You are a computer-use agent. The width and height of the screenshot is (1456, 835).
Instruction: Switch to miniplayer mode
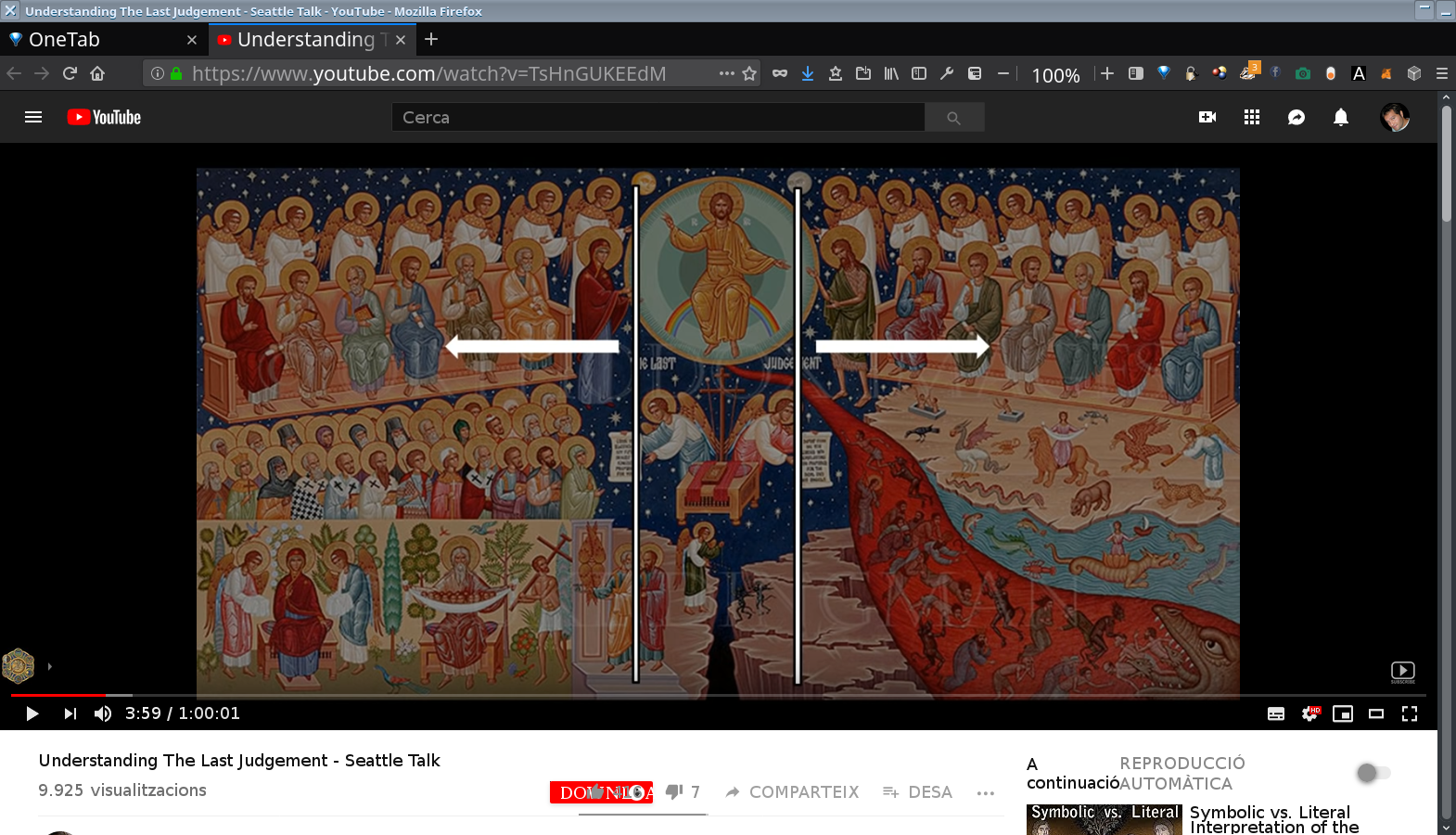[x=1343, y=713]
